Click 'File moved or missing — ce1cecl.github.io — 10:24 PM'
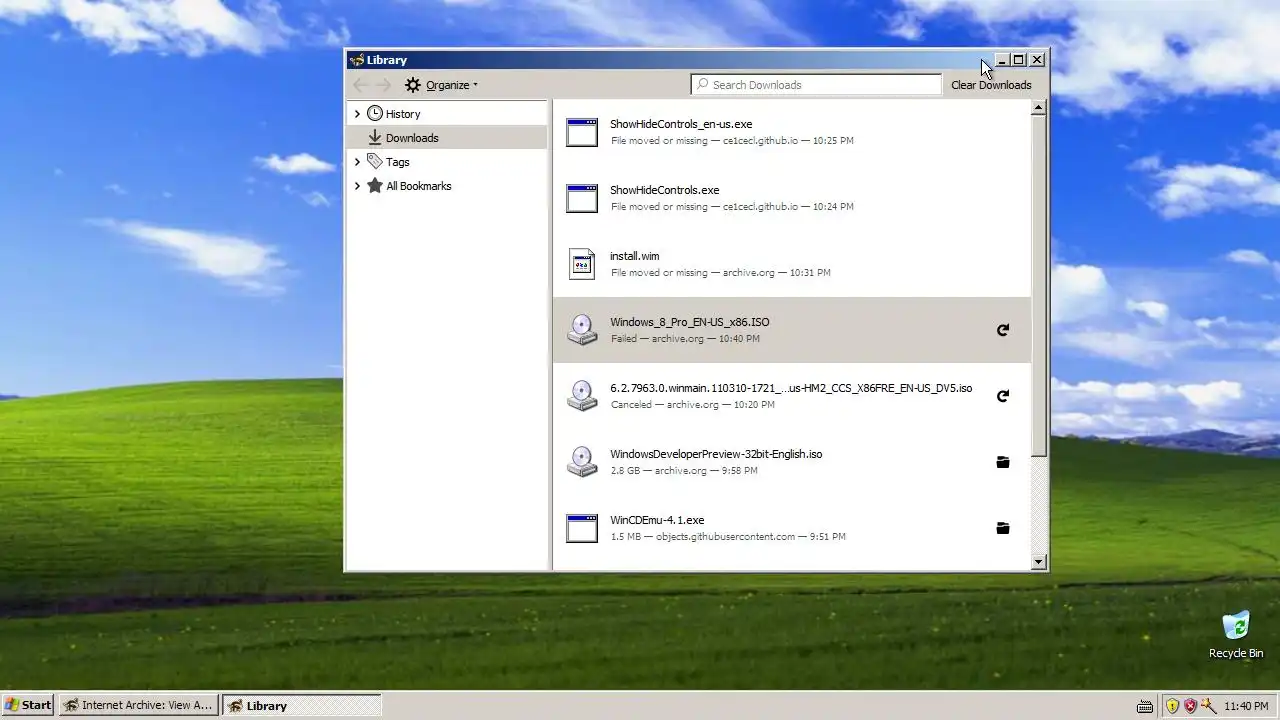Image resolution: width=1280 pixels, height=720 pixels. coord(732,207)
